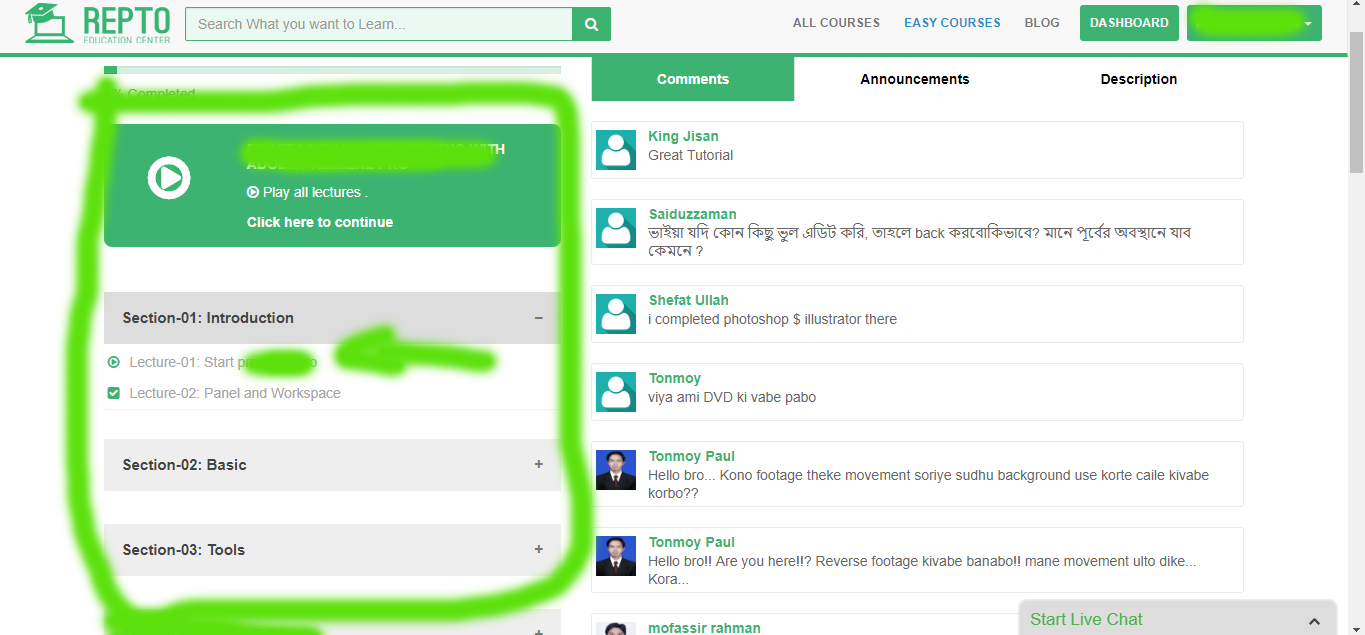Image resolution: width=1365 pixels, height=635 pixels.
Task: Switch to the Comments tab
Action: 693,79
